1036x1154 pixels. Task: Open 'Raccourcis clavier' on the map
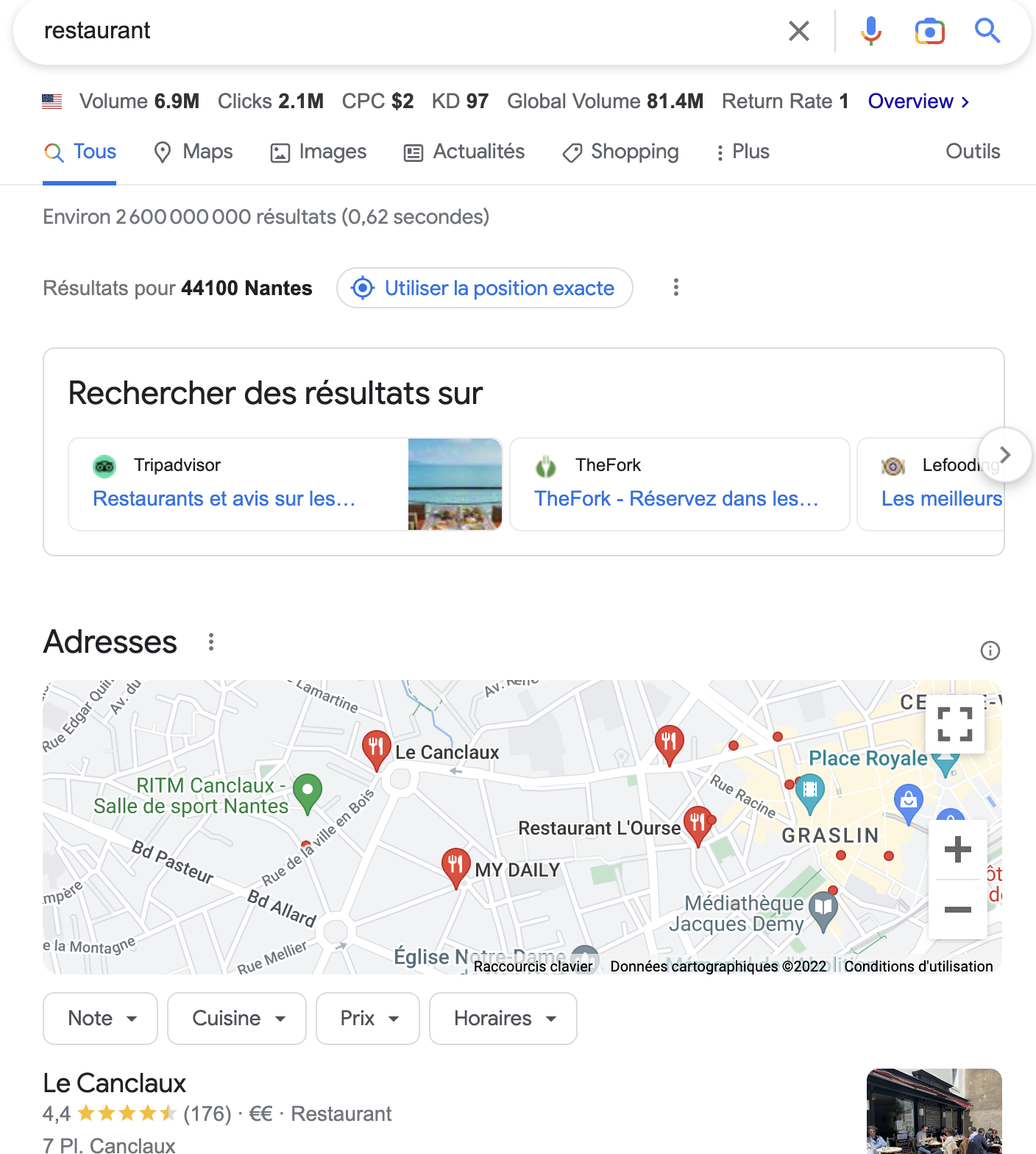click(533, 966)
